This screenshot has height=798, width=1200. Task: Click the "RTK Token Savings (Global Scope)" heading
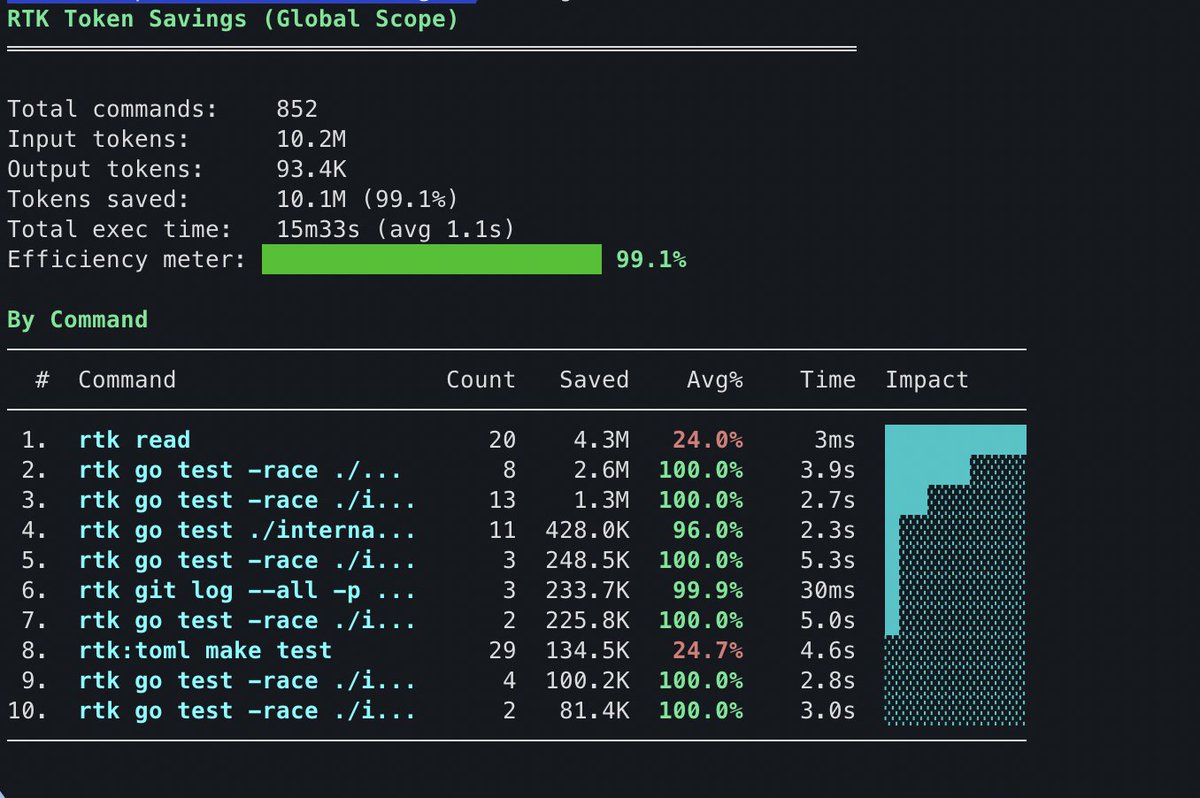(232, 19)
